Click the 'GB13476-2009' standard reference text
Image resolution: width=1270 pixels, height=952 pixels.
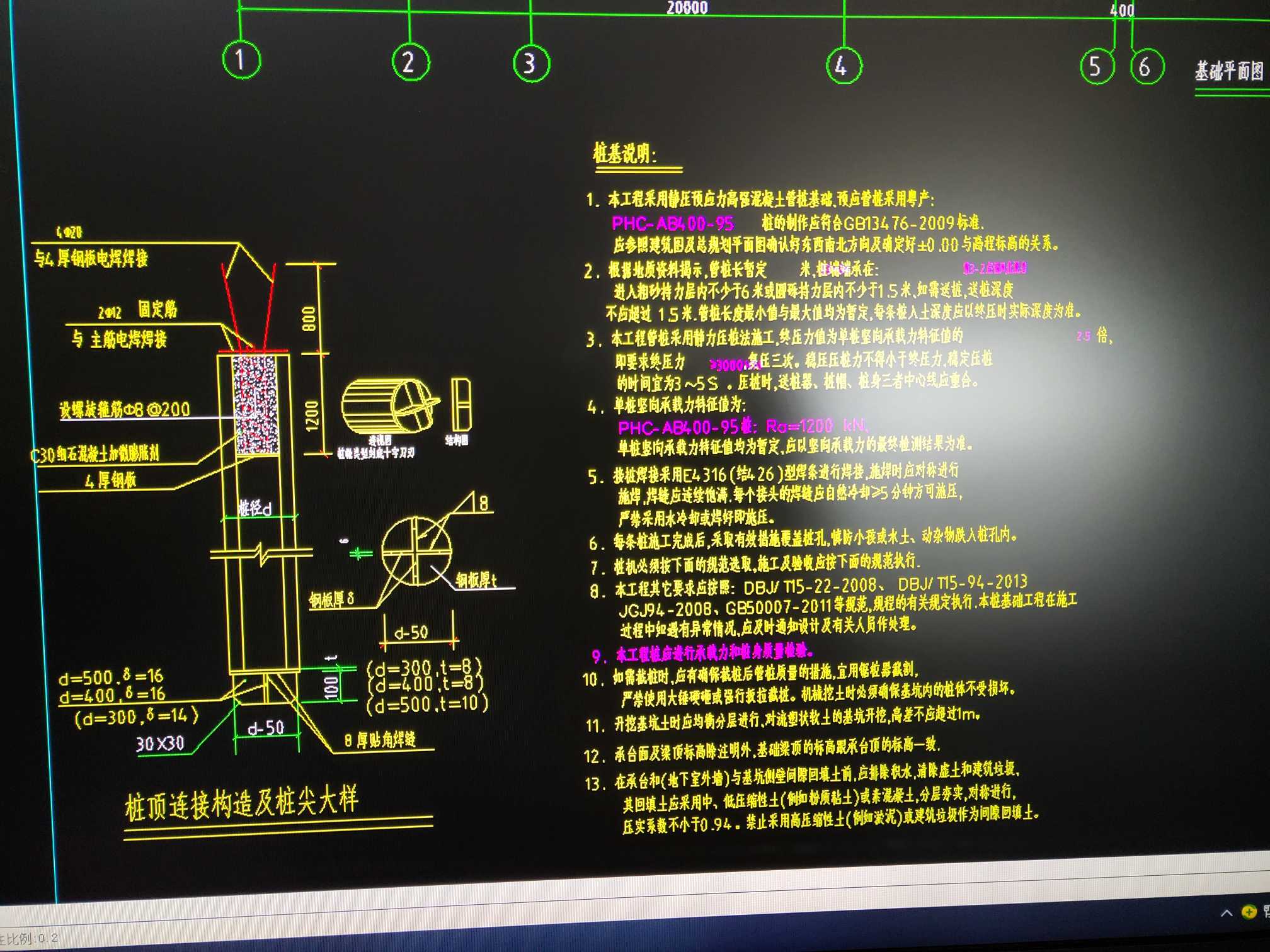(x=898, y=223)
